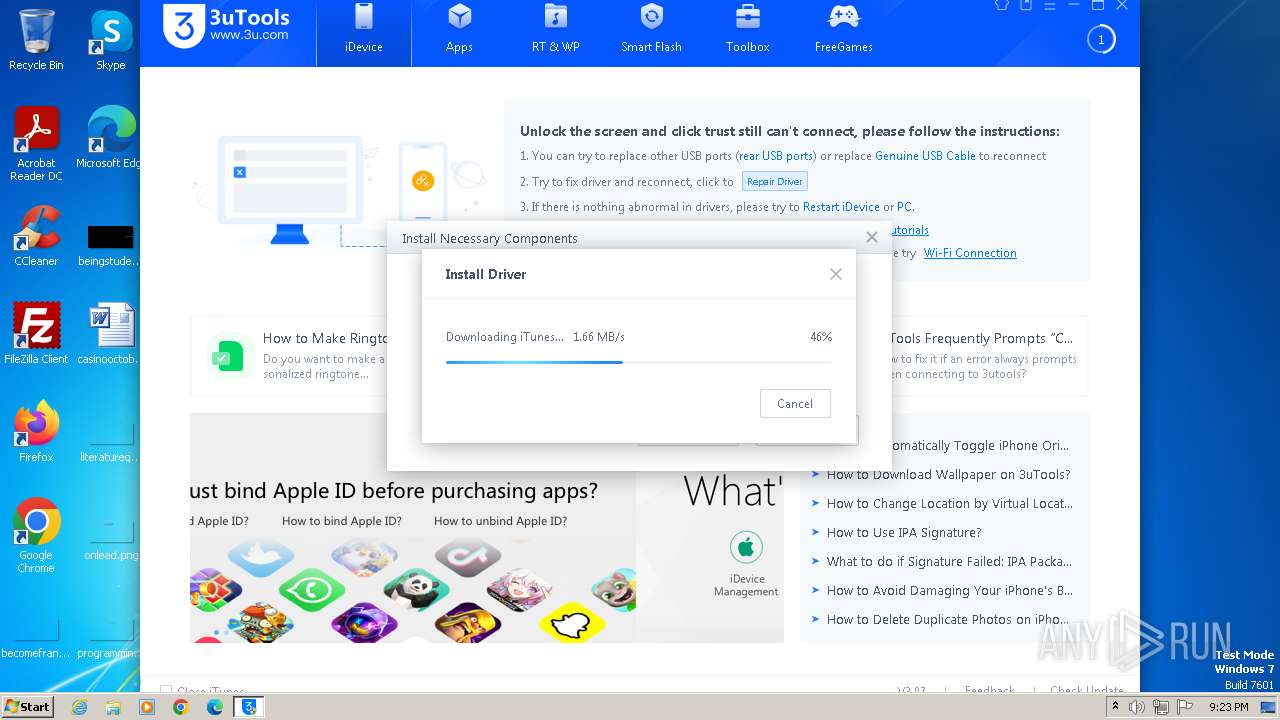This screenshot has width=1280, height=720.
Task: Click the taskbar clock 9:23 PM
Action: 1228,707
